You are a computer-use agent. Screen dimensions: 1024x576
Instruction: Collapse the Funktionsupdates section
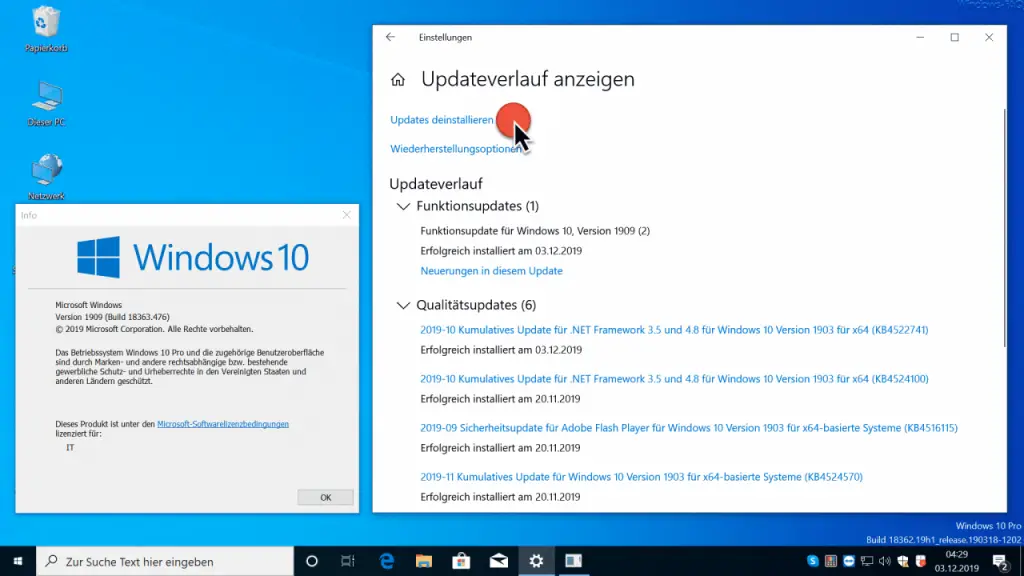[x=404, y=206]
